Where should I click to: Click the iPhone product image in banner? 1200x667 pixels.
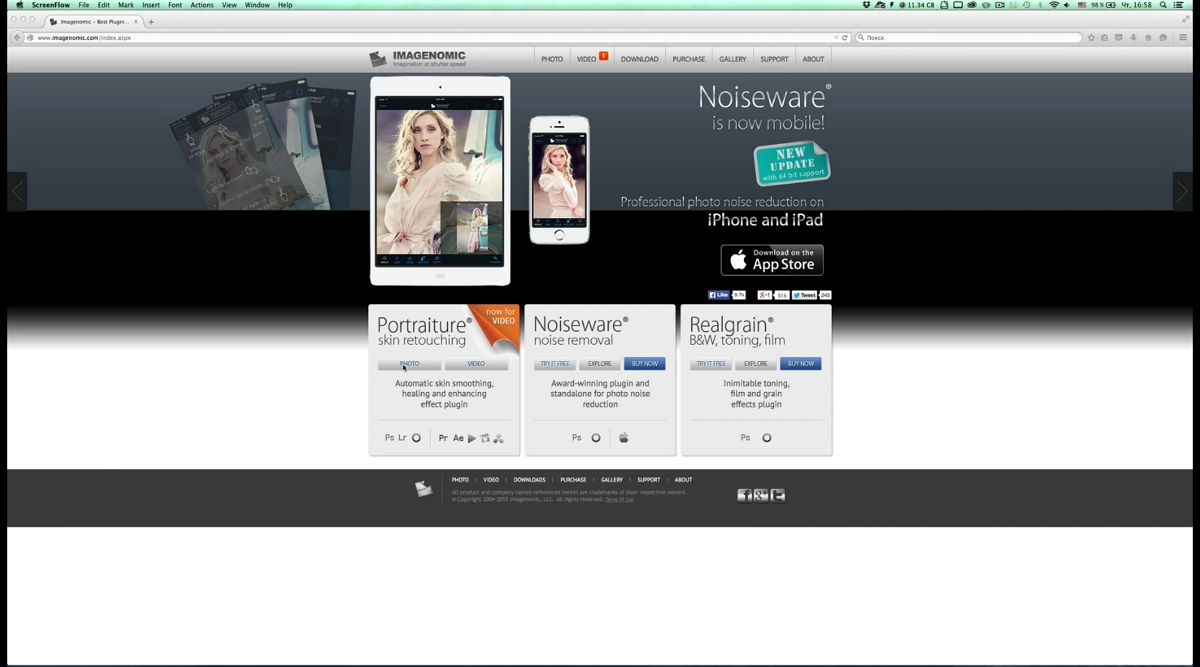559,180
